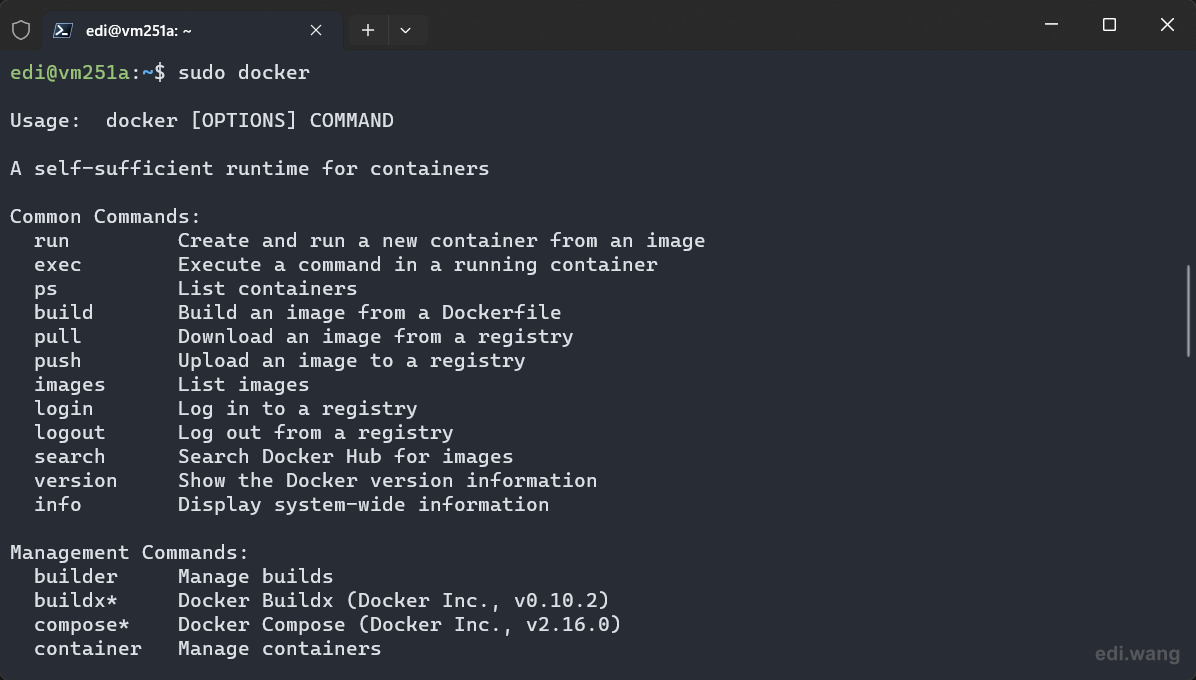Maximize the terminal window

[x=1109, y=24]
